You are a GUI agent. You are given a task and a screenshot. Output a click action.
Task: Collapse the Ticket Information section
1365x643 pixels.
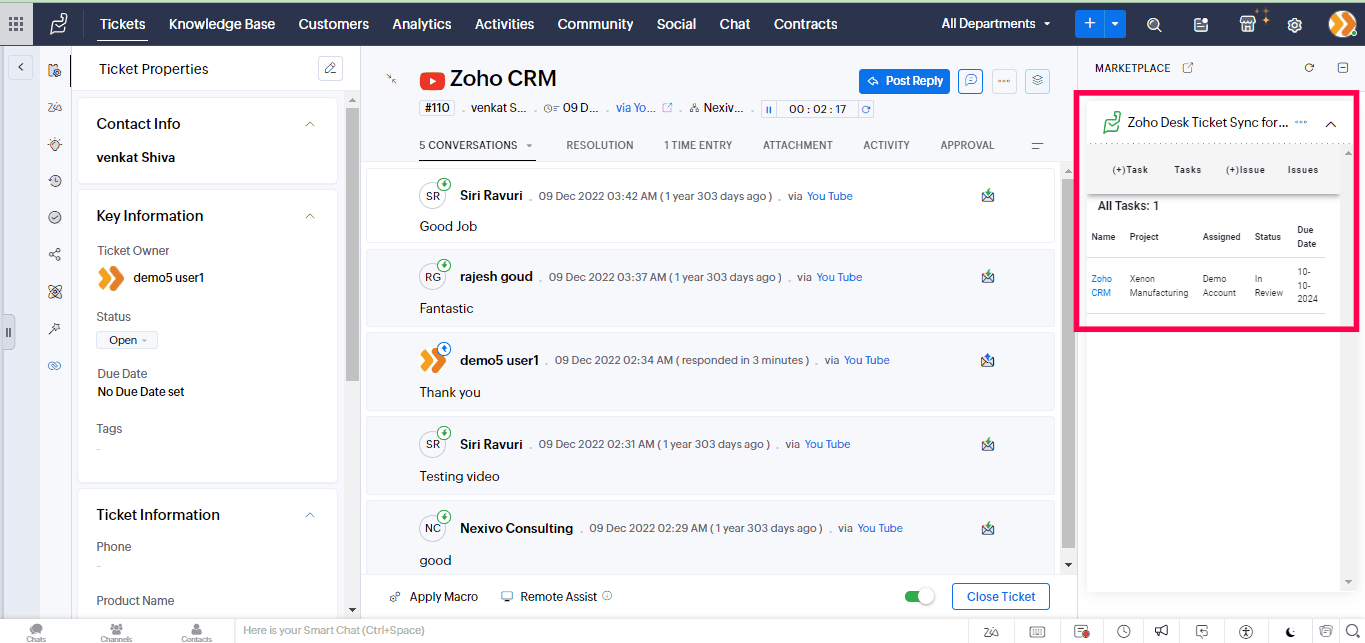click(310, 515)
